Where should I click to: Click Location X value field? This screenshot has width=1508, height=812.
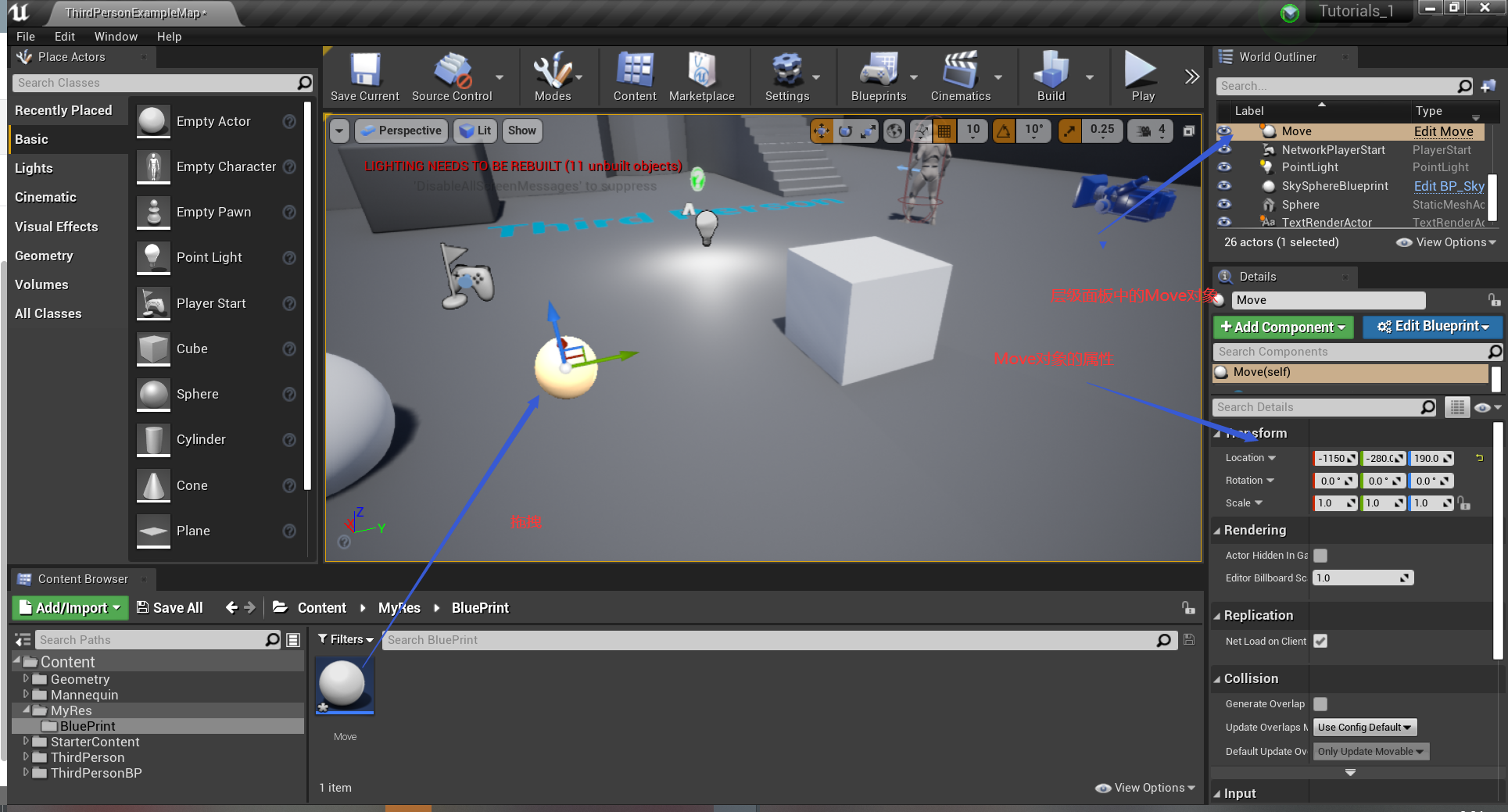tap(1336, 458)
